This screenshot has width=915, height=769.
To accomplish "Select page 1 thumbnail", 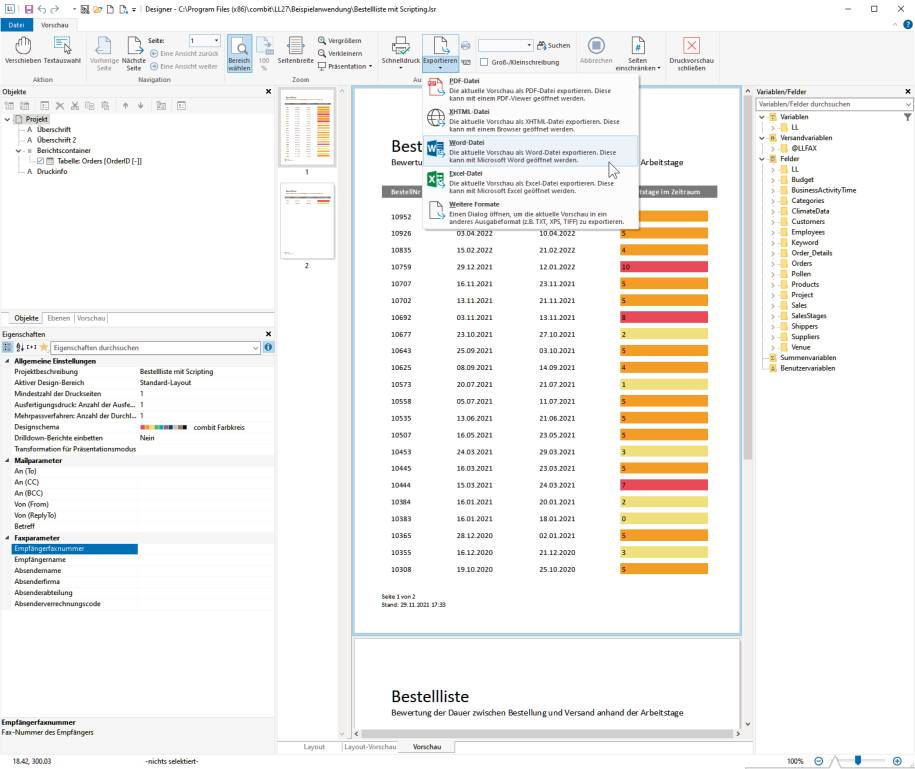I will pyautogui.click(x=307, y=127).
